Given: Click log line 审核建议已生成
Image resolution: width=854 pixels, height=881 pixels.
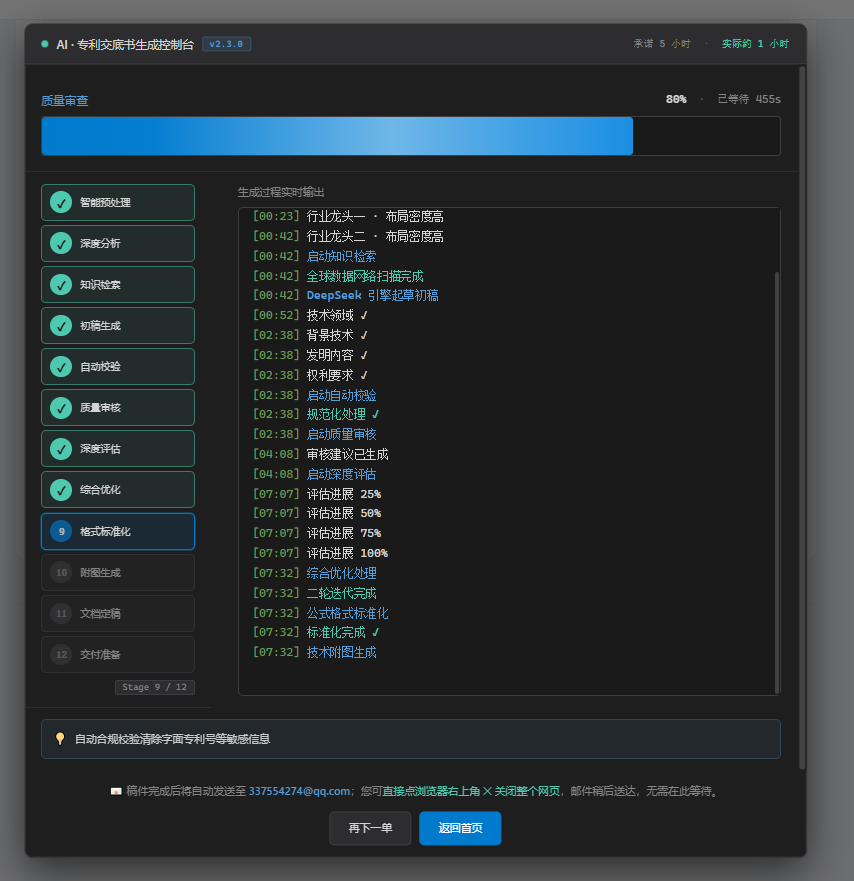Looking at the screenshot, I should point(347,454).
